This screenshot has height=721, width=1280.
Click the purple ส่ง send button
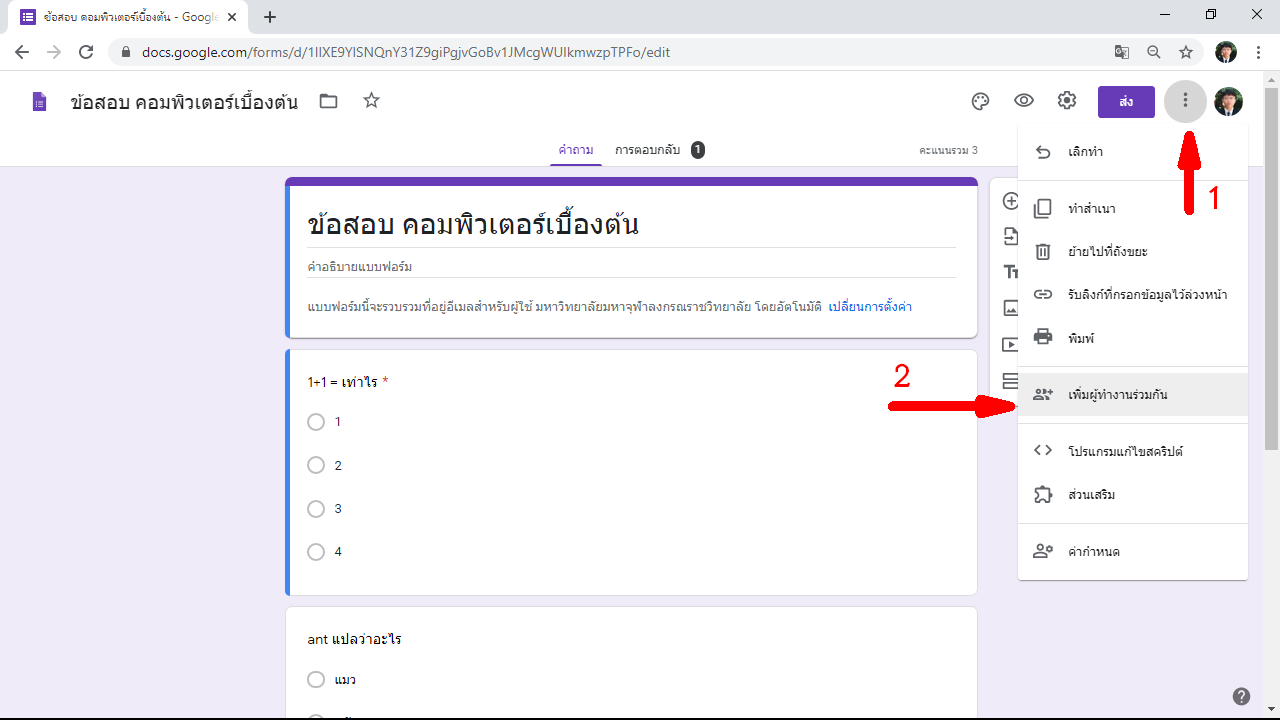1126,102
